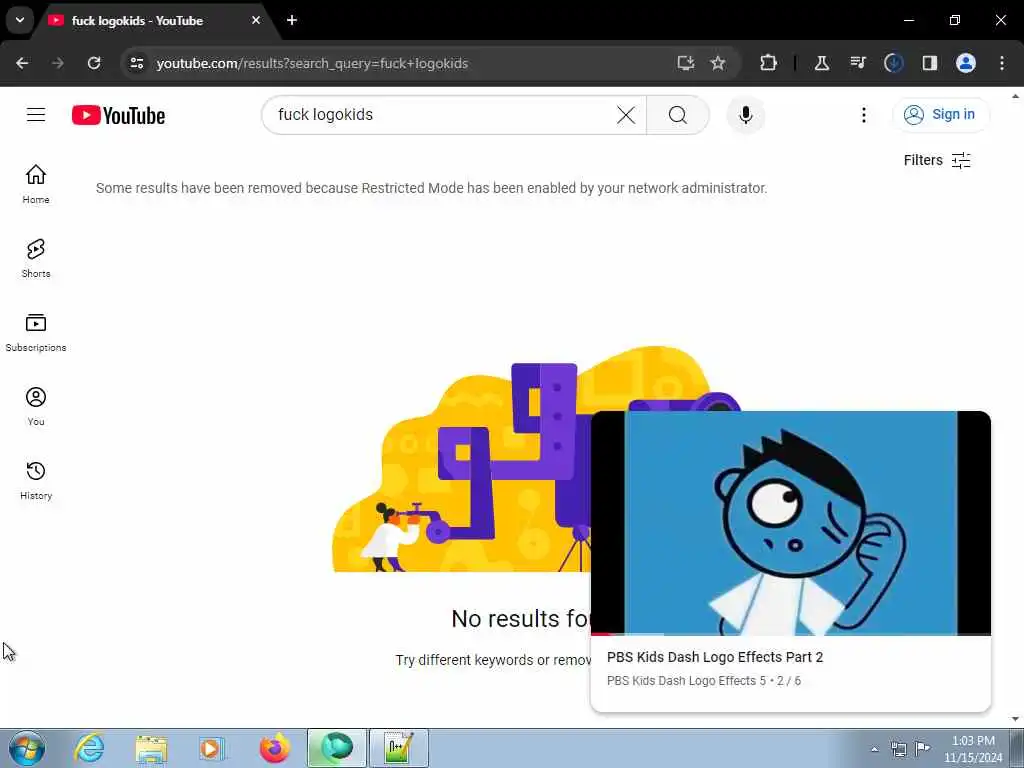Open PBS Kids Dash Logo Effects Part 2 title
The image size is (1024, 768).
tap(714, 657)
